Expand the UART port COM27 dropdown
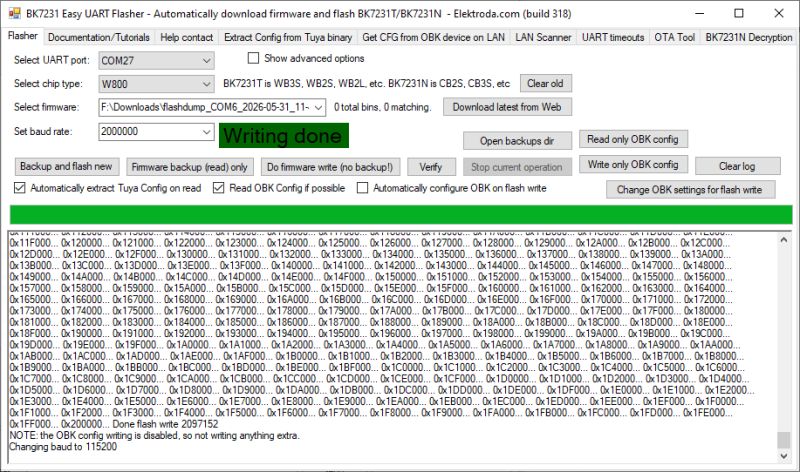Screen dimensions: 800x472 tap(206, 61)
